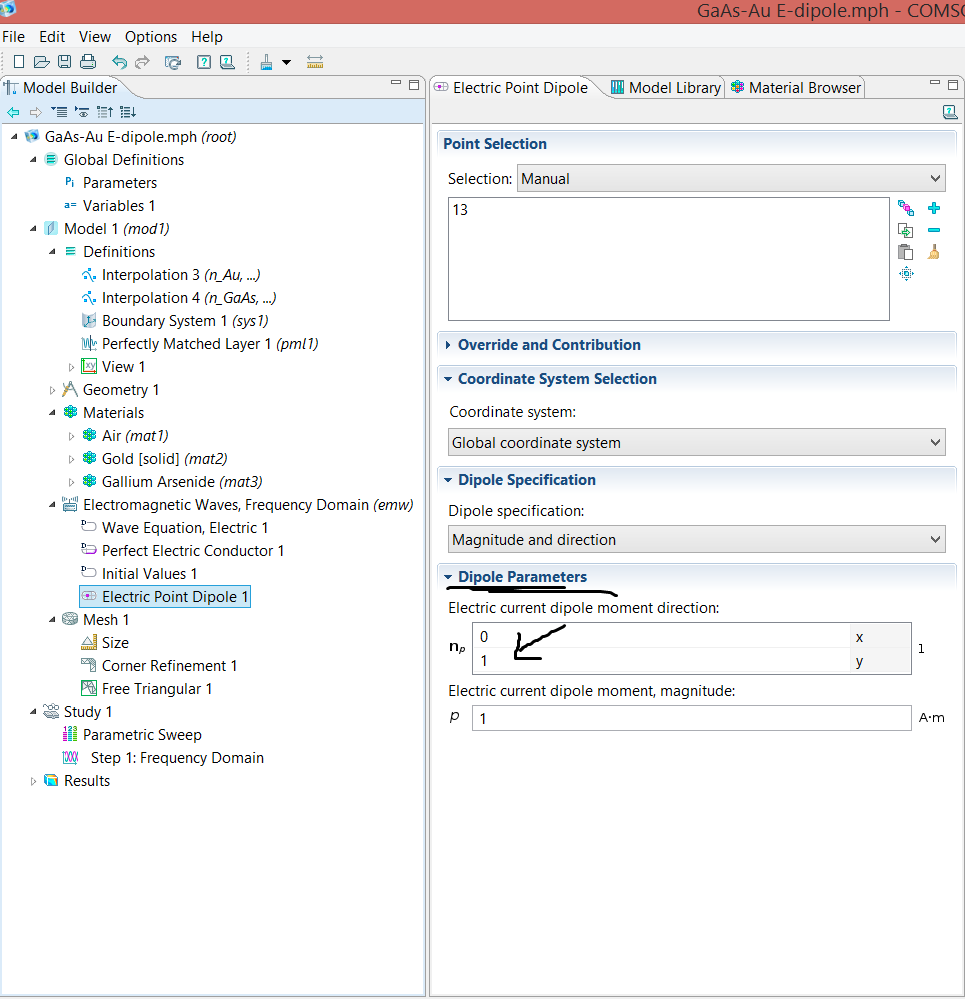Click the Zoom to Selection icon
The image size is (965, 999).
[x=906, y=274]
